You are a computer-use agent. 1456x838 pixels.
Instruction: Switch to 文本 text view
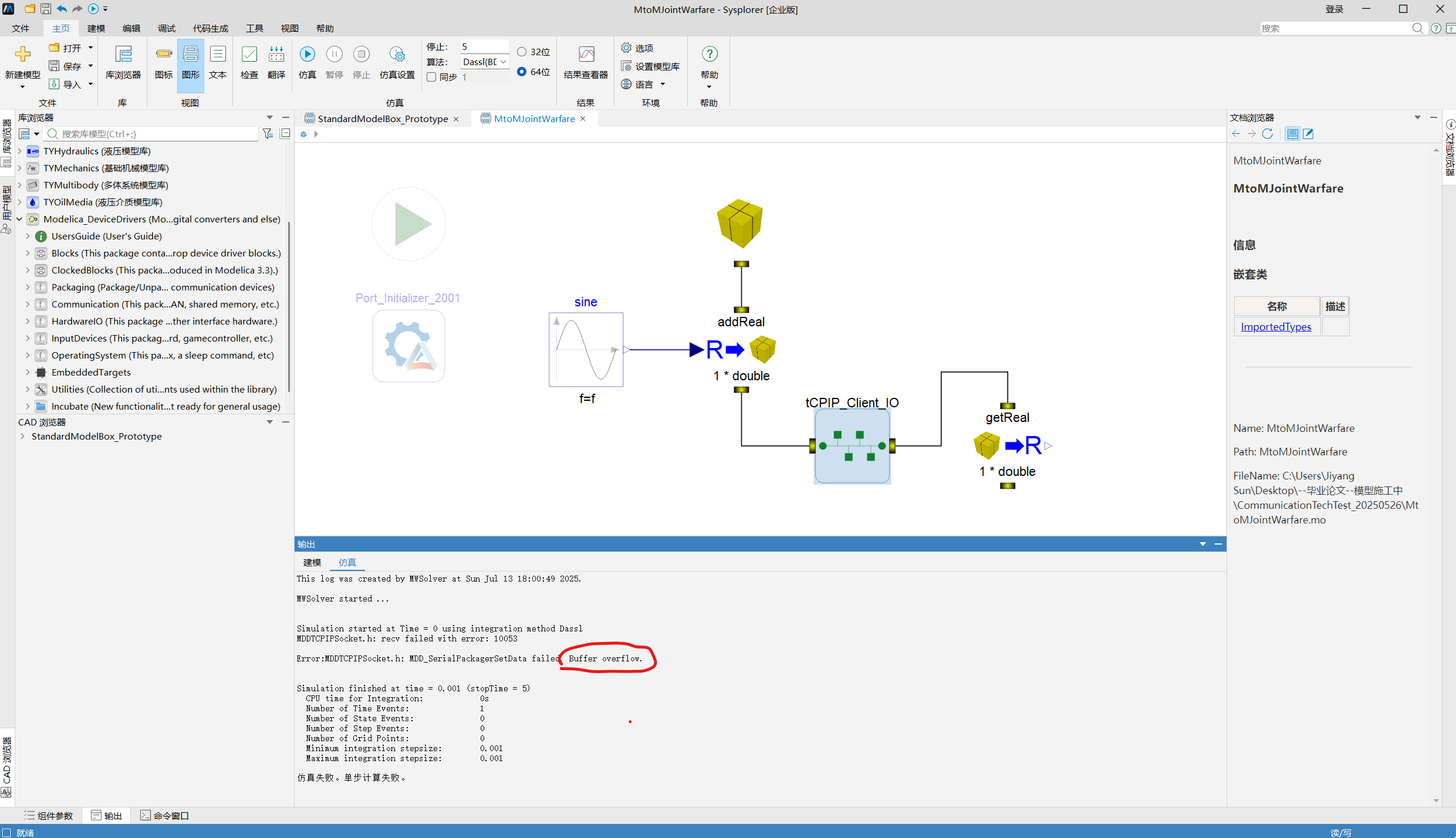click(x=218, y=62)
